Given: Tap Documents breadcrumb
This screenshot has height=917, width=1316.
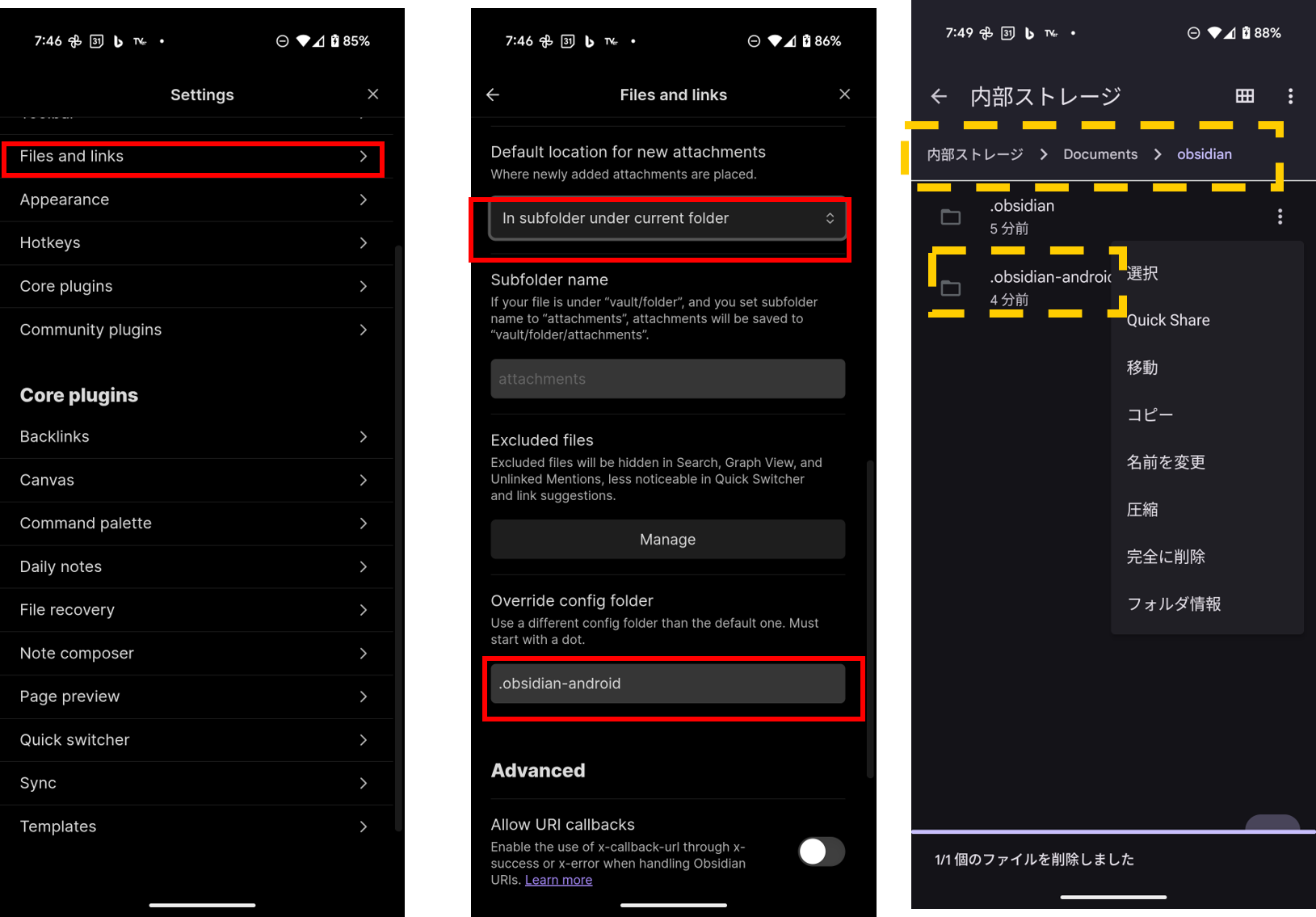Looking at the screenshot, I should pyautogui.click(x=1100, y=154).
